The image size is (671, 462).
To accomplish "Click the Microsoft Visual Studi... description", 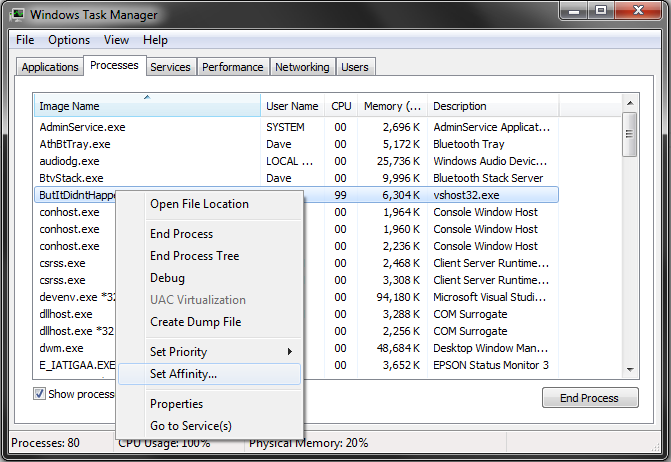I will tap(490, 297).
